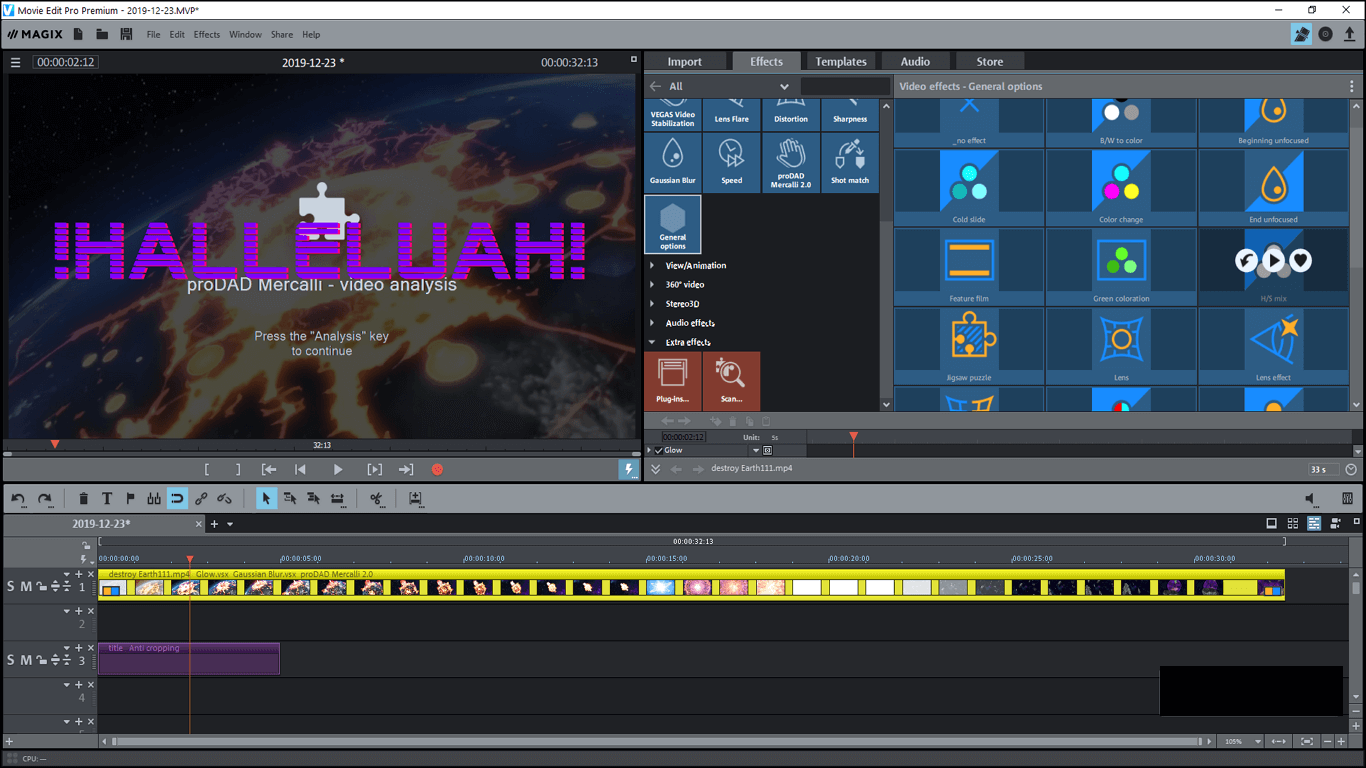Switch to the Audio tab

[x=915, y=62]
